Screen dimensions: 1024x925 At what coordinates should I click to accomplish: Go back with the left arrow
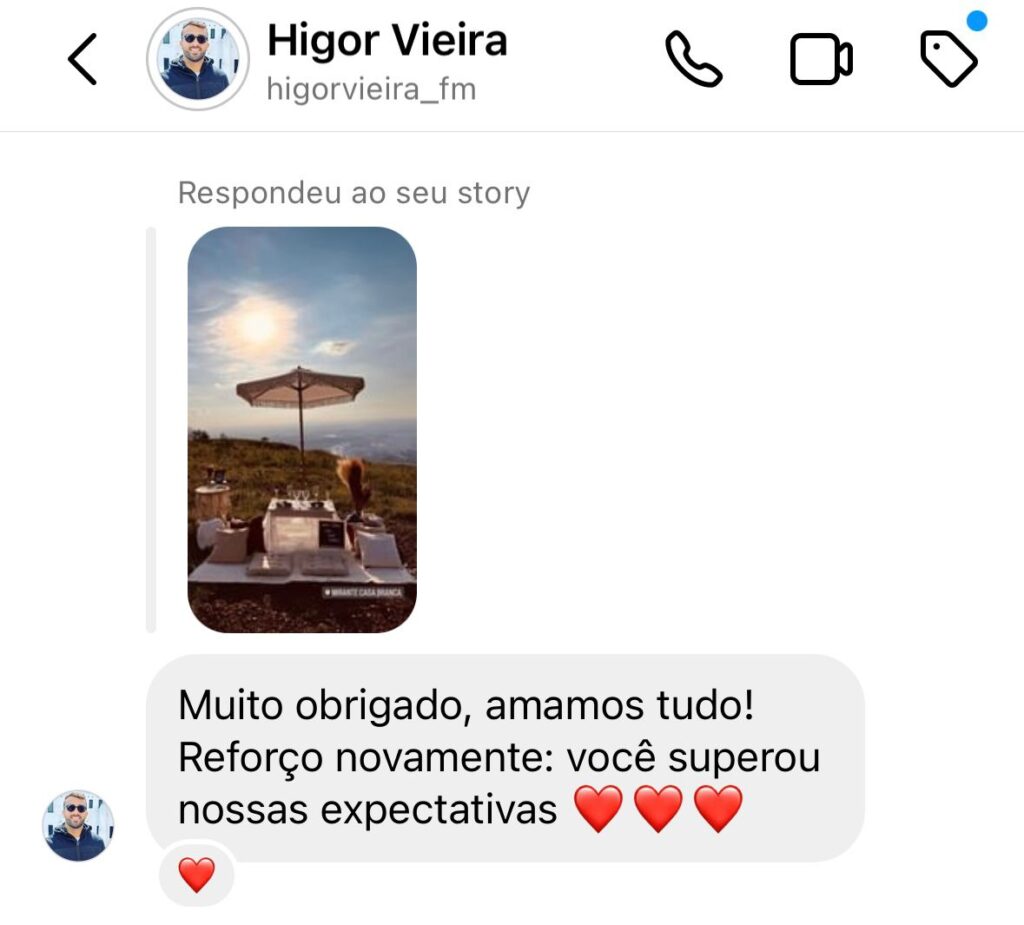(x=83, y=59)
